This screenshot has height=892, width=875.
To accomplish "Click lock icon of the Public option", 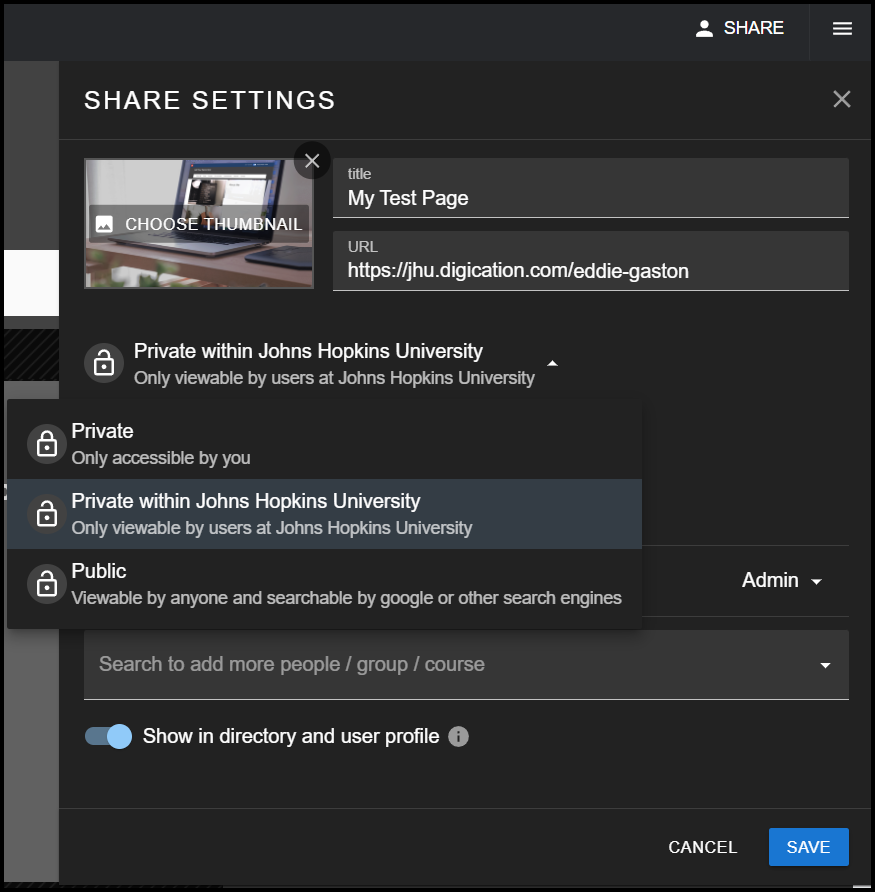I will click(x=47, y=584).
